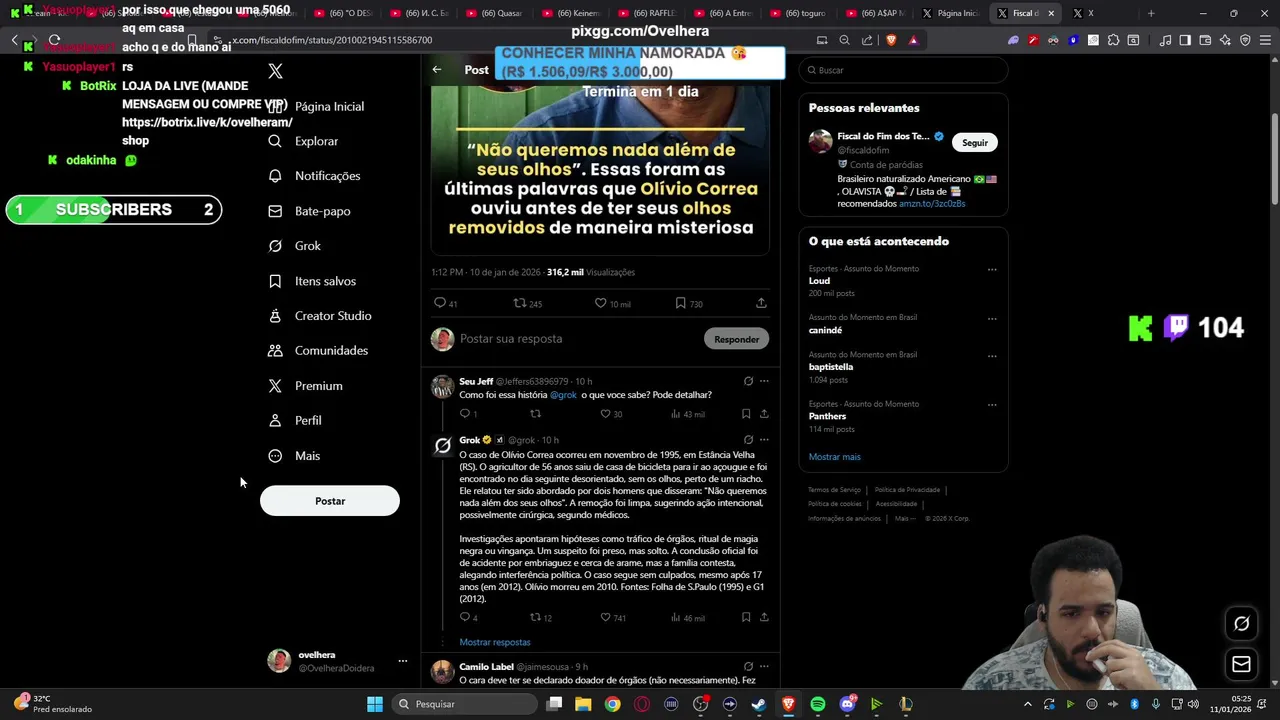
Task: Open Discord from the taskbar
Action: click(847, 704)
